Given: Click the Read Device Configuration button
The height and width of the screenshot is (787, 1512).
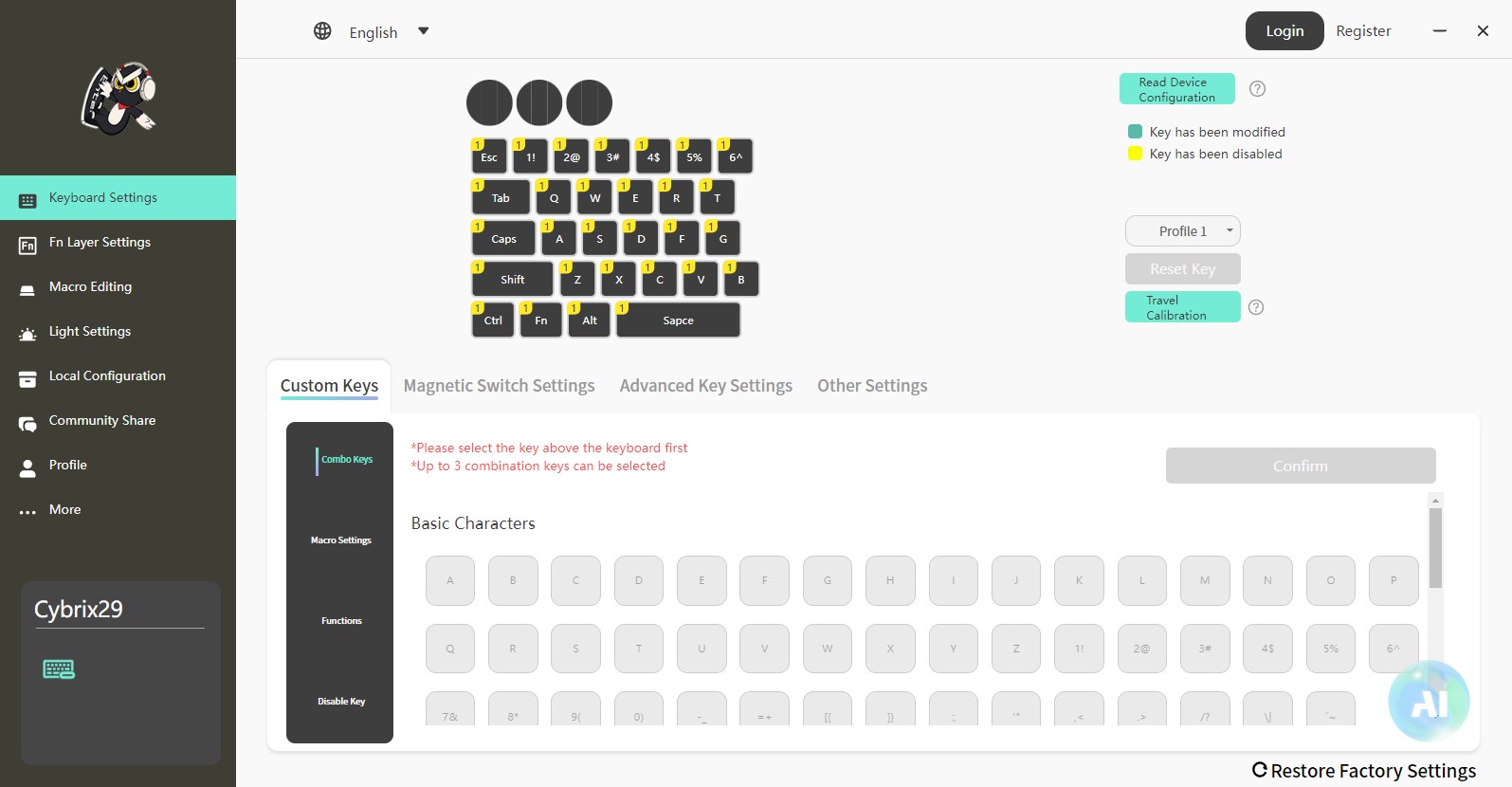Looking at the screenshot, I should click(1177, 89).
